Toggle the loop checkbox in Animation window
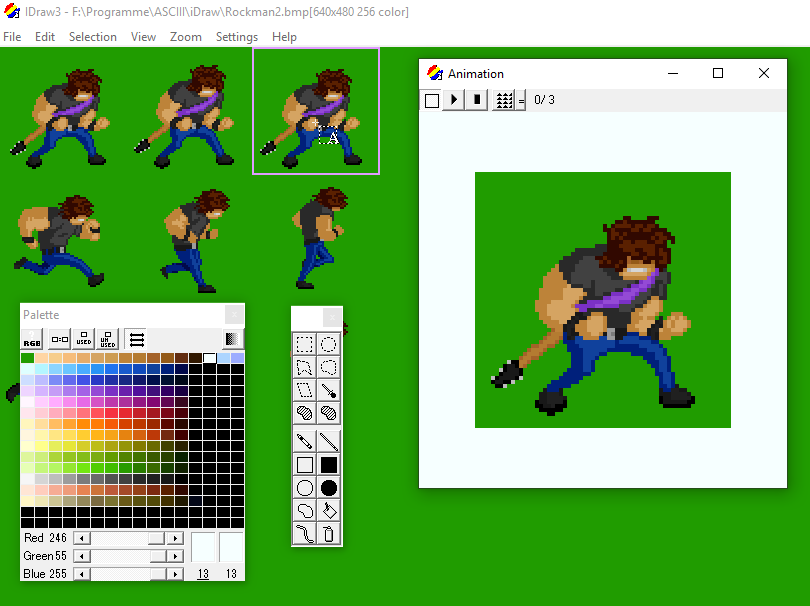The image size is (810, 606). (431, 100)
